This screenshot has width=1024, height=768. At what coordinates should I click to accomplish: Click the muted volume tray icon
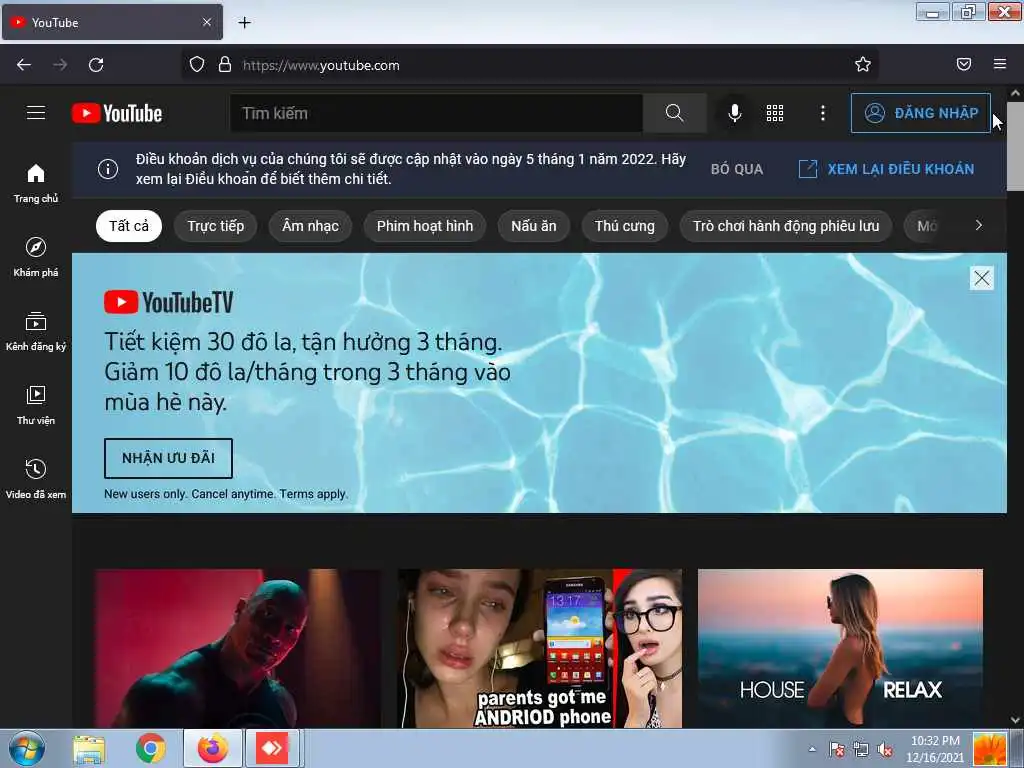885,749
